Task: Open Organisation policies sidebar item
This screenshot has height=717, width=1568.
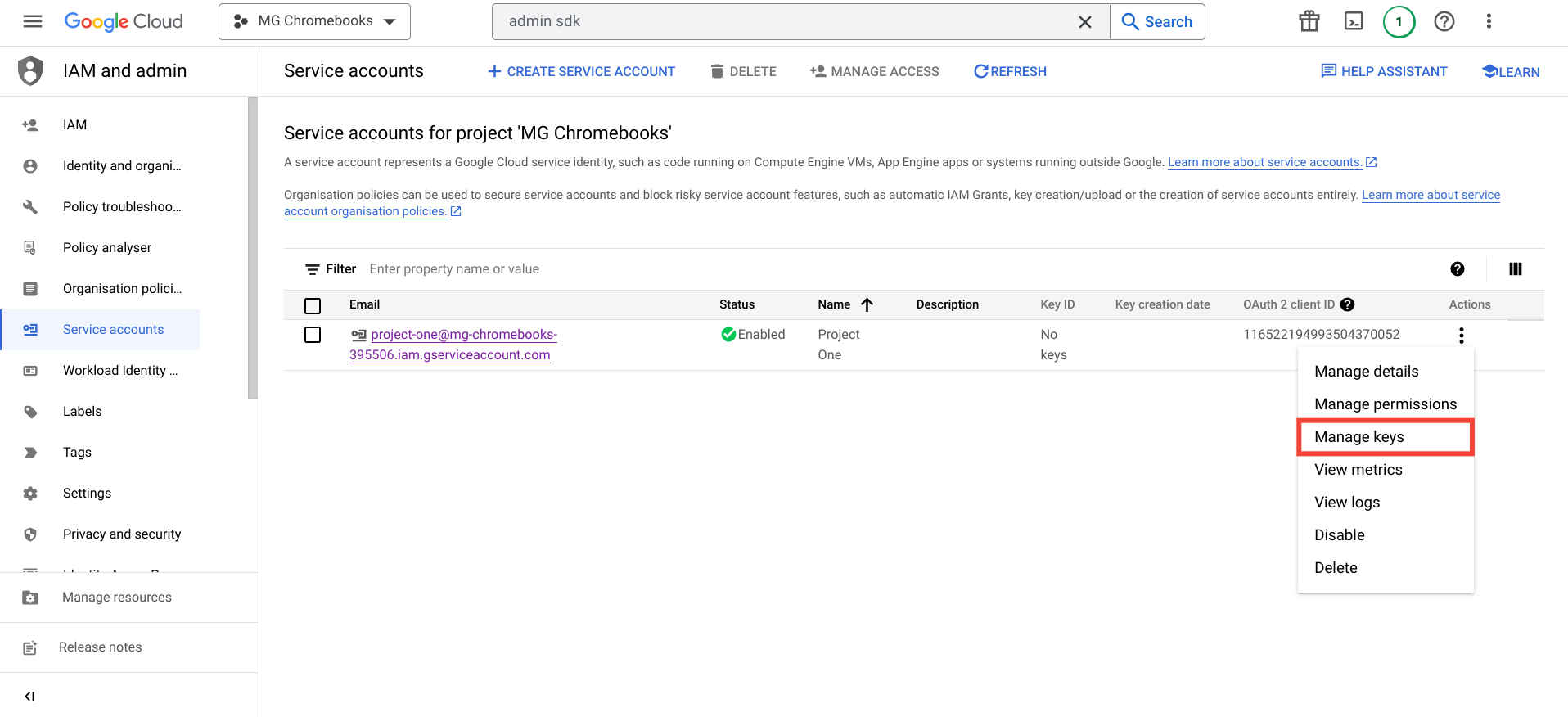Action: (x=100, y=289)
